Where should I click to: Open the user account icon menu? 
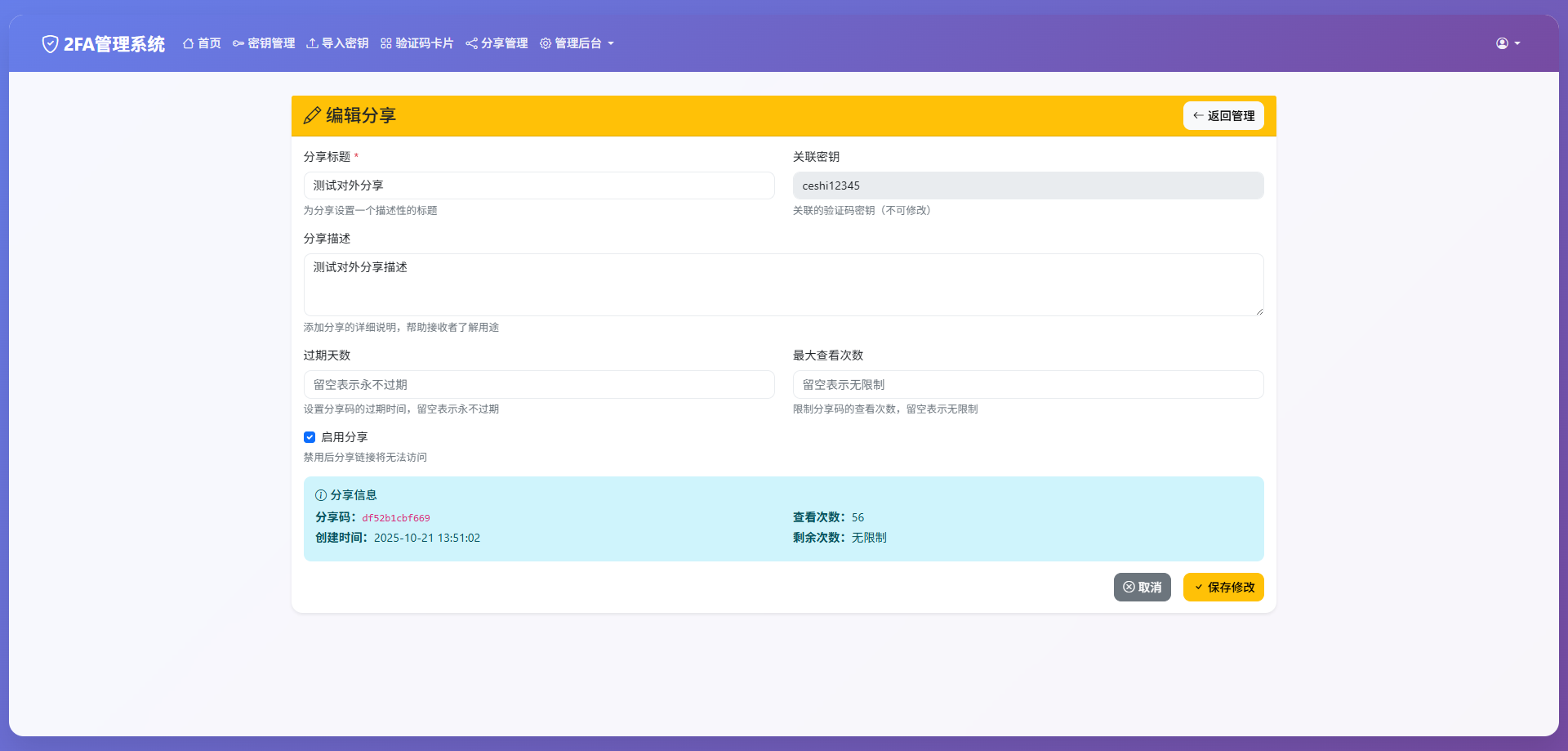click(1503, 43)
